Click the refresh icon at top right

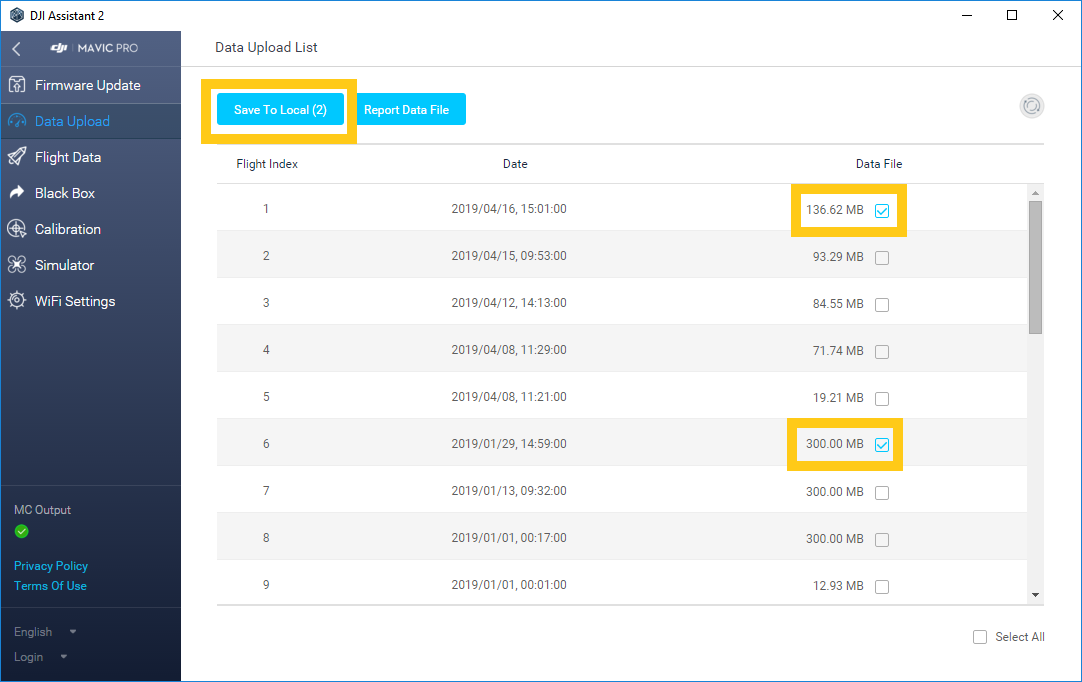click(1032, 106)
